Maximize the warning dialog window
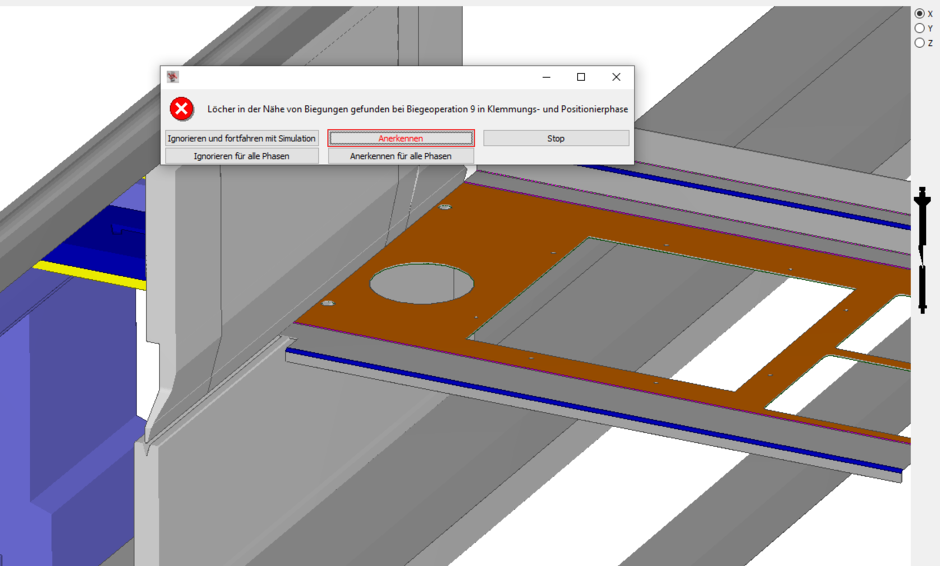The height and width of the screenshot is (566, 940). point(581,77)
